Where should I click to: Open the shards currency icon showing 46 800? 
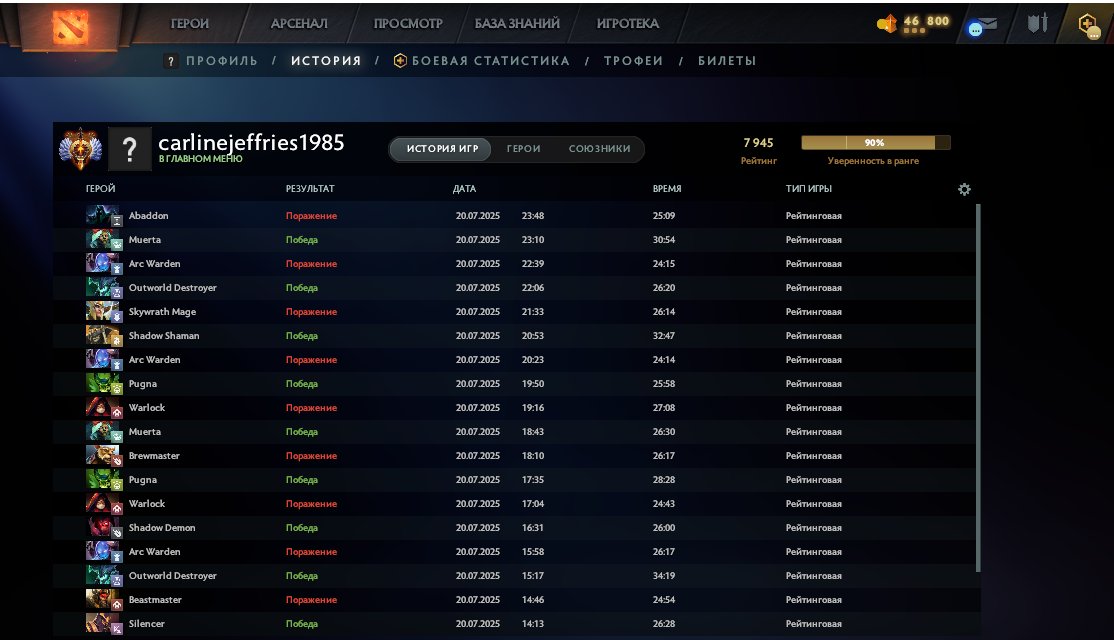click(887, 24)
